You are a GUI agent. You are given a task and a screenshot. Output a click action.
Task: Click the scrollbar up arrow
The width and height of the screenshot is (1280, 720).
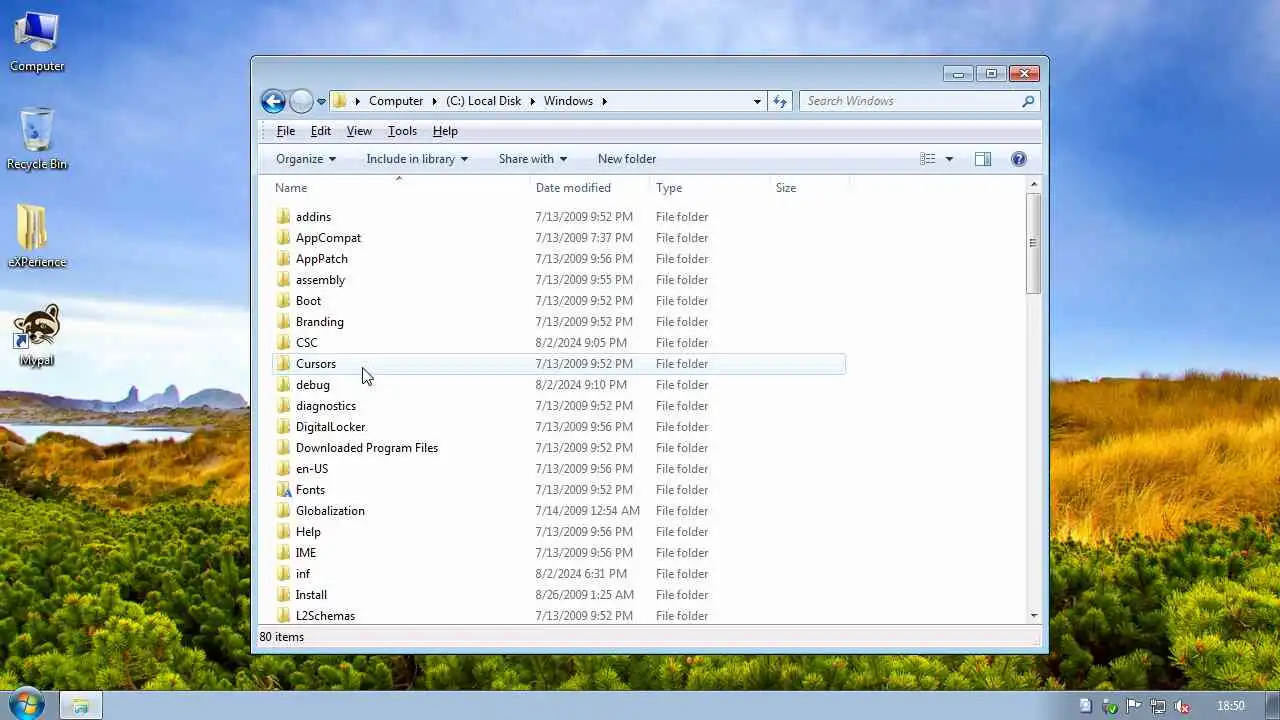pyautogui.click(x=1034, y=185)
